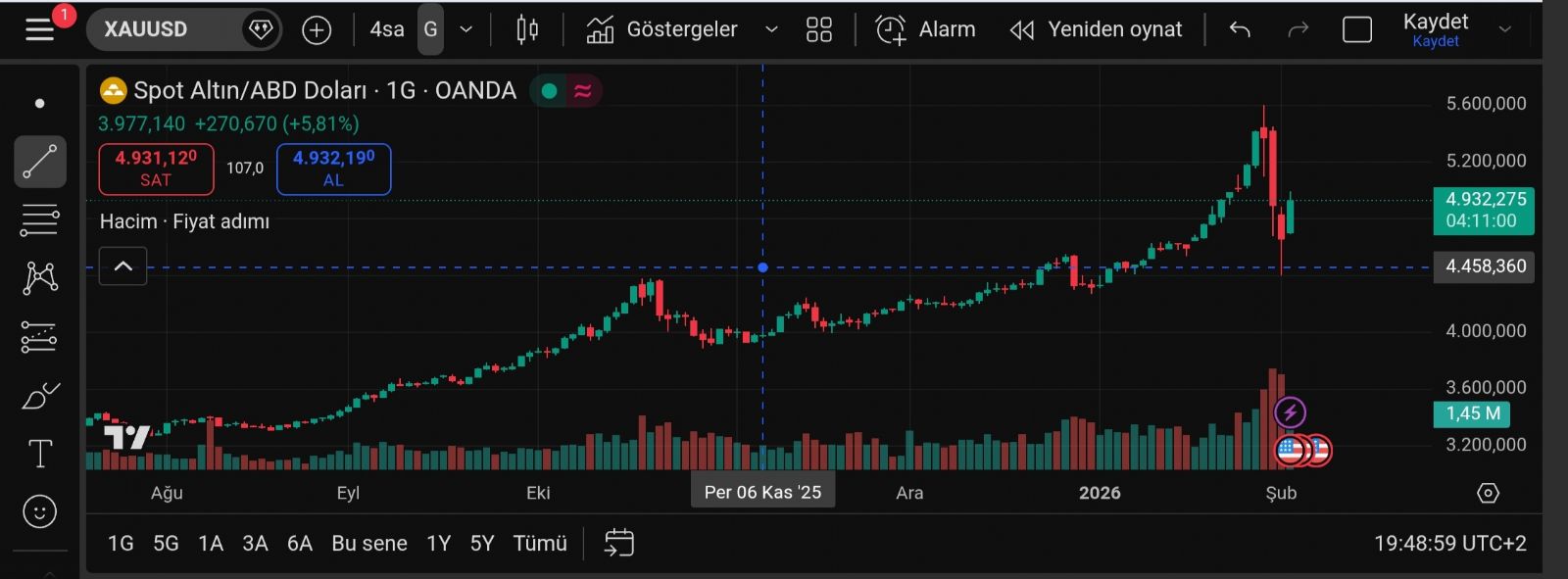Screen dimensions: 1568x579
Task: Open the Fibonacci retracement tool
Action: point(40,220)
